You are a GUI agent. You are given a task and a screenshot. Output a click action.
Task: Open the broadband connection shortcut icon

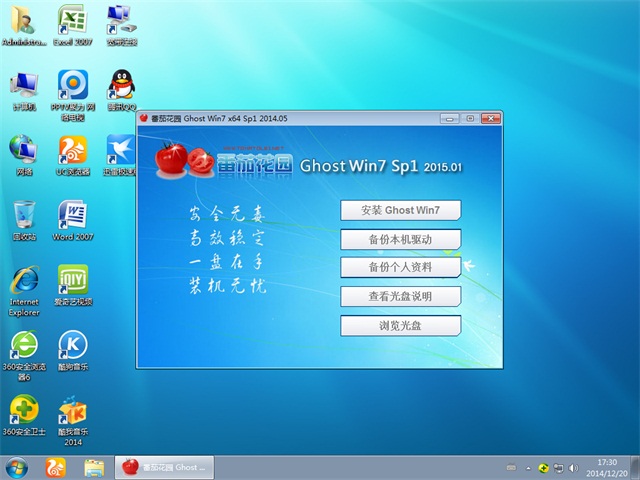pyautogui.click(x=122, y=20)
